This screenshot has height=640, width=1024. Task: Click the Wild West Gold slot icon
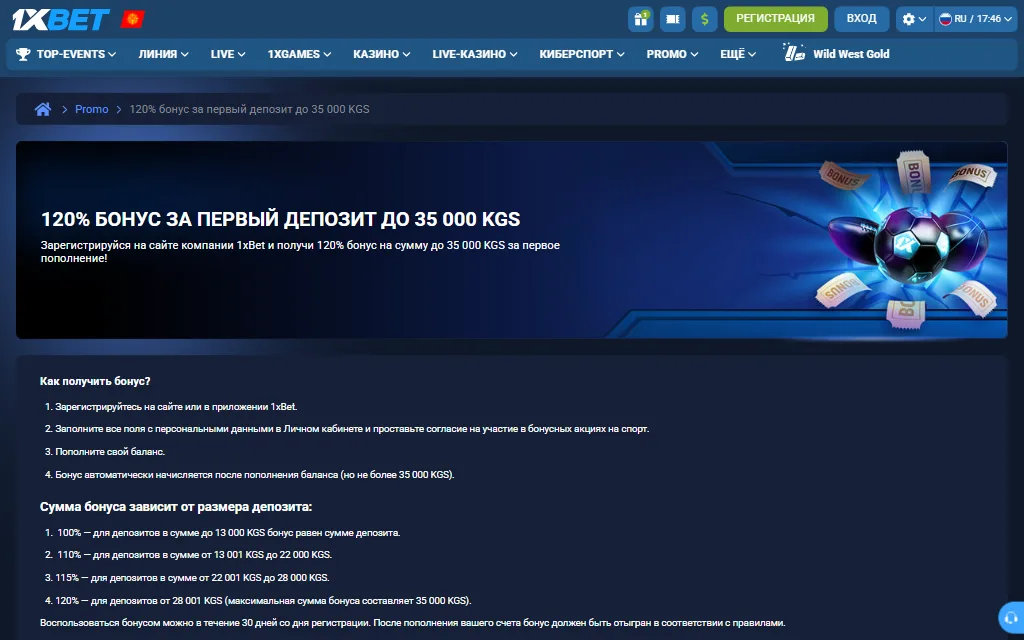793,53
